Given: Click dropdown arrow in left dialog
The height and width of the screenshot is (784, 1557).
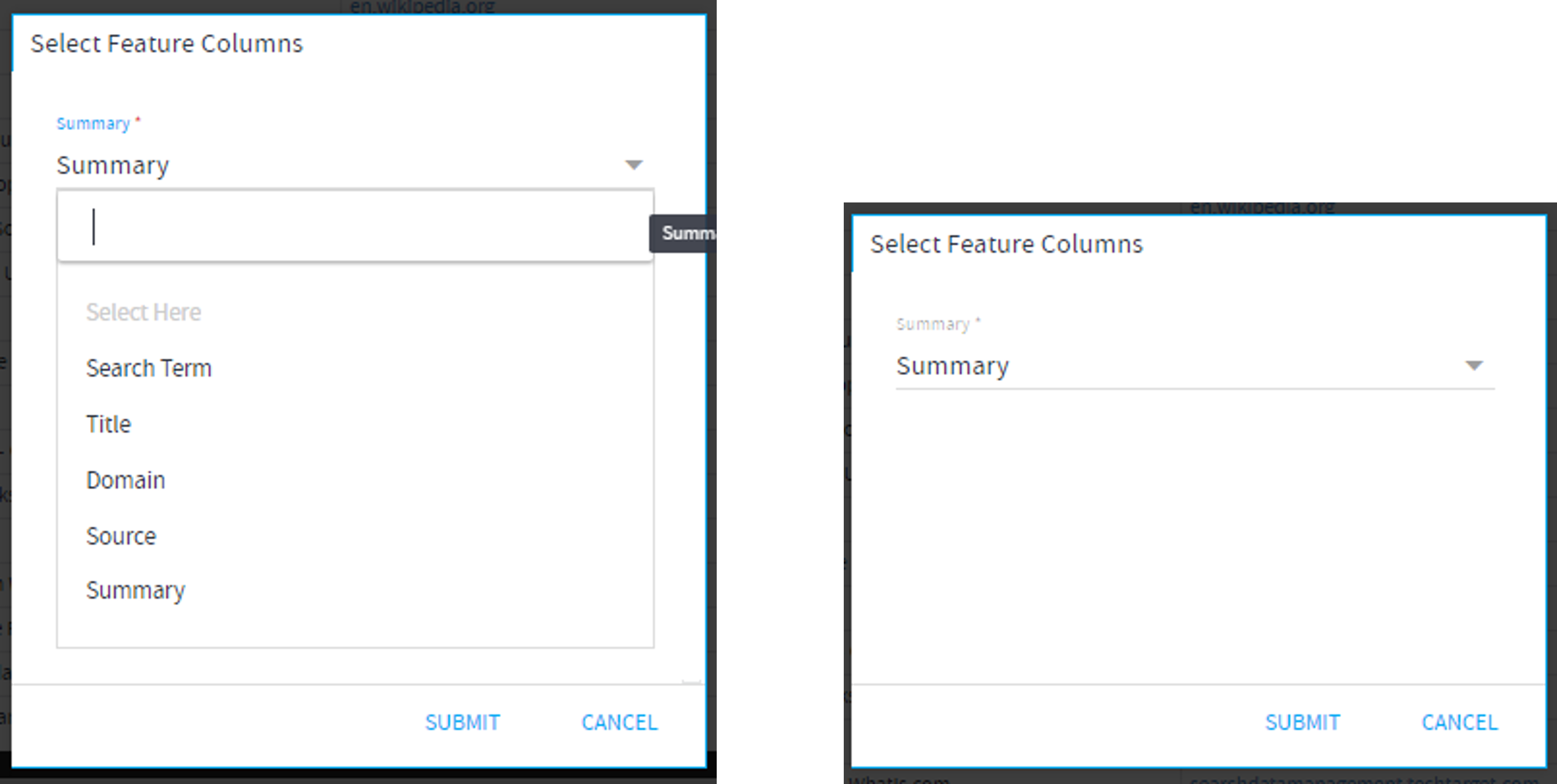Looking at the screenshot, I should coord(633,165).
